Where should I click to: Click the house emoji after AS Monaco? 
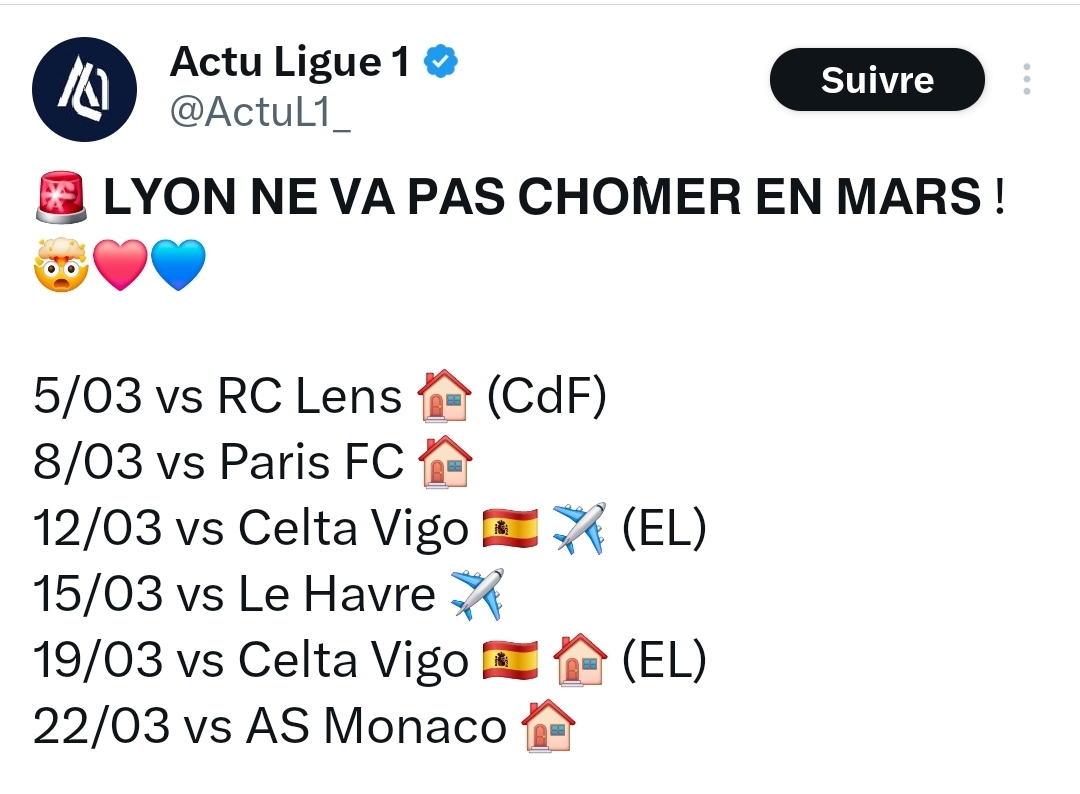click(x=548, y=726)
